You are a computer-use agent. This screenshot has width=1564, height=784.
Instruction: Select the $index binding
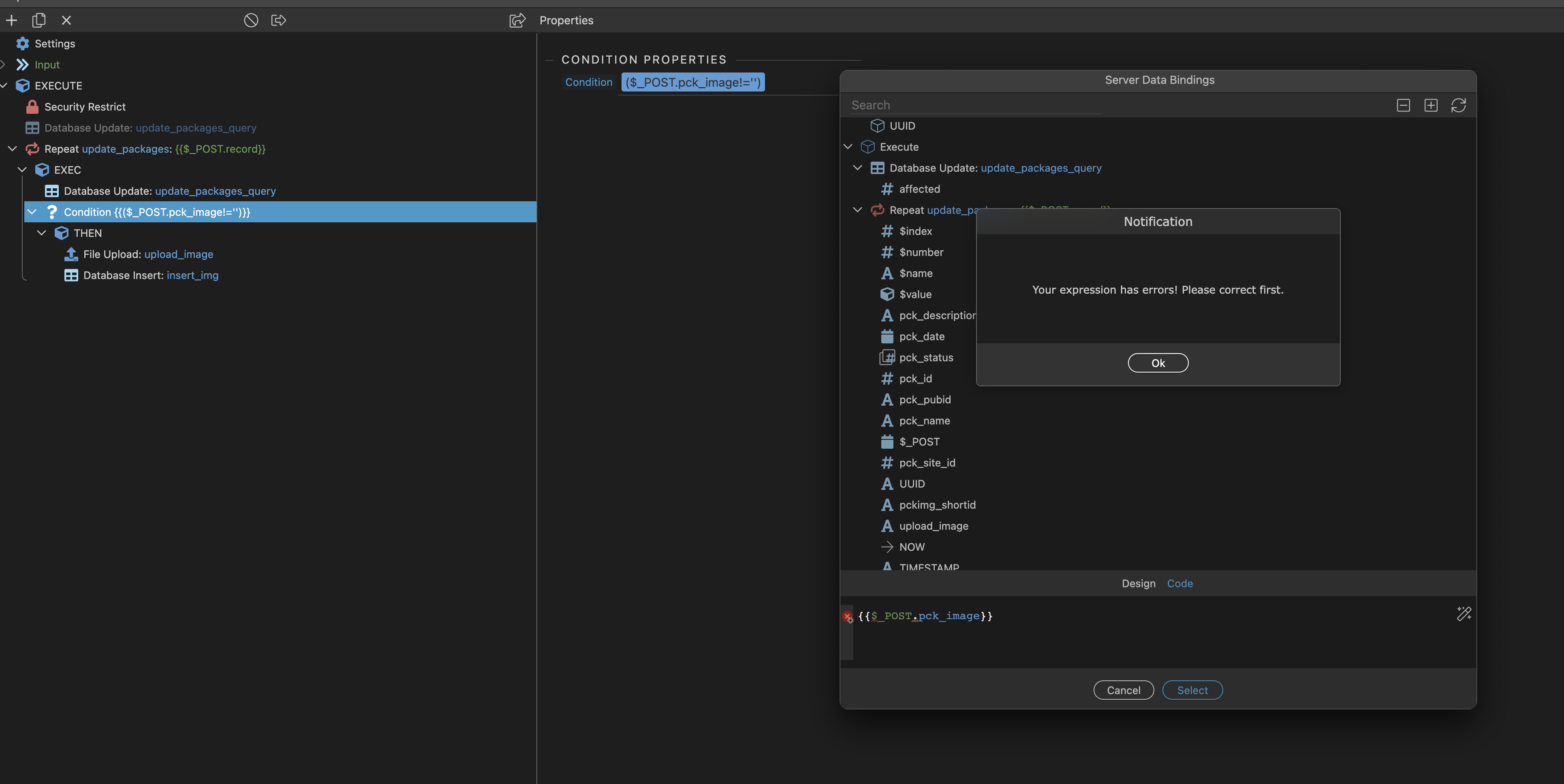pyautogui.click(x=916, y=231)
